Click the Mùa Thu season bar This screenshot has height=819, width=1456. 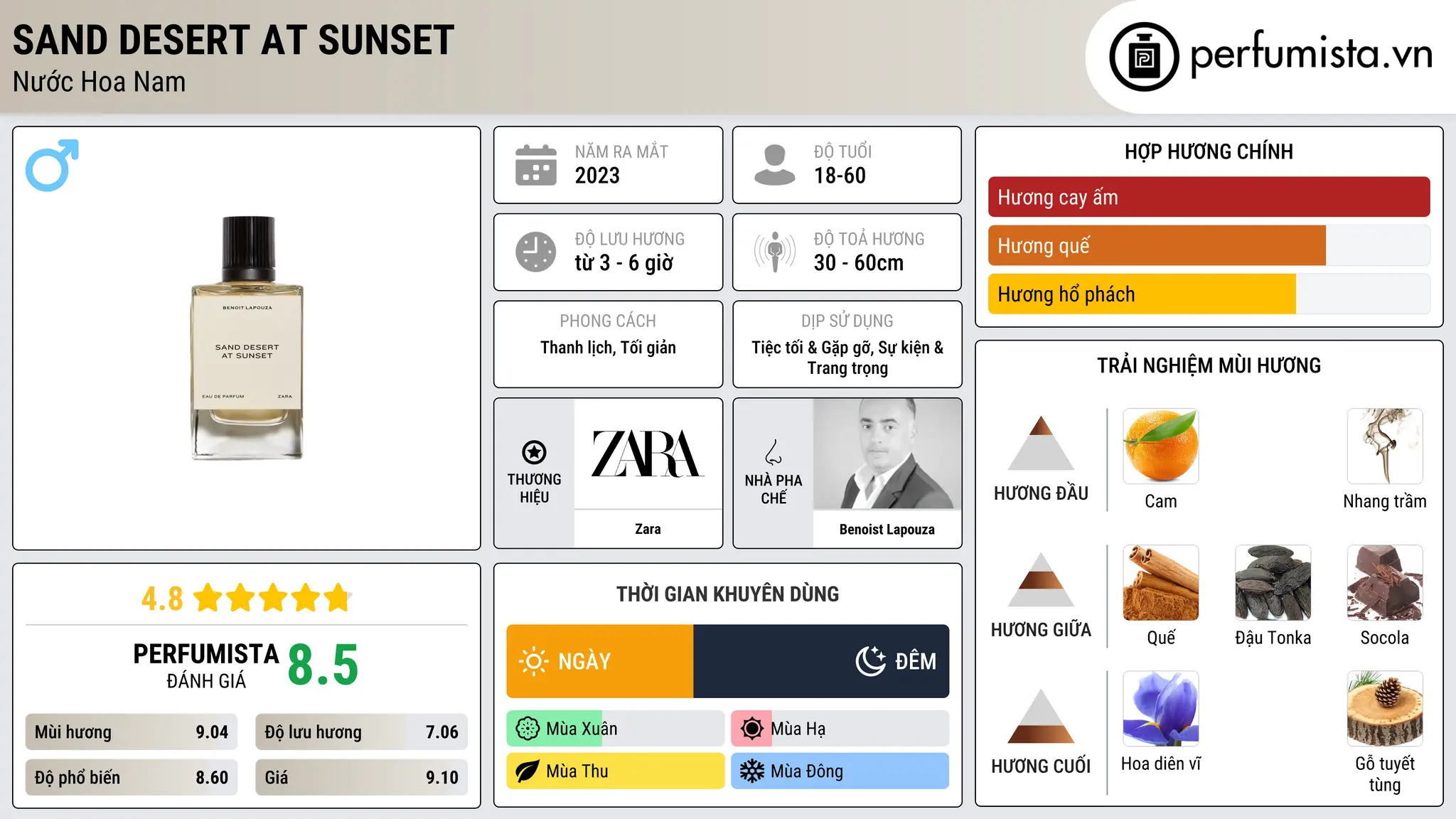(x=616, y=771)
